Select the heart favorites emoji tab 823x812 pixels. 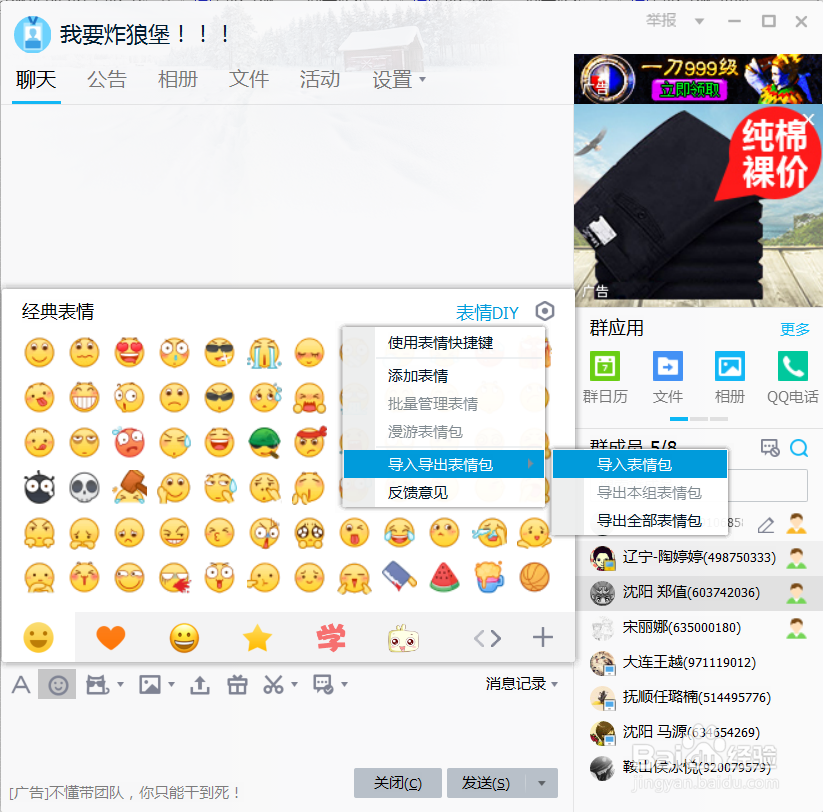(x=111, y=638)
